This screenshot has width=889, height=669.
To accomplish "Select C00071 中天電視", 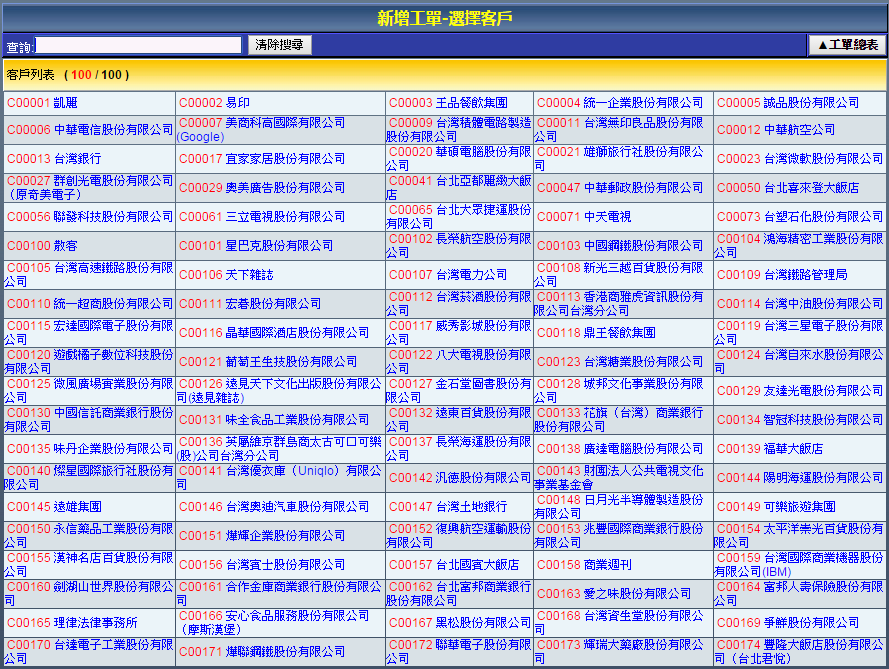I will (x=584, y=217).
